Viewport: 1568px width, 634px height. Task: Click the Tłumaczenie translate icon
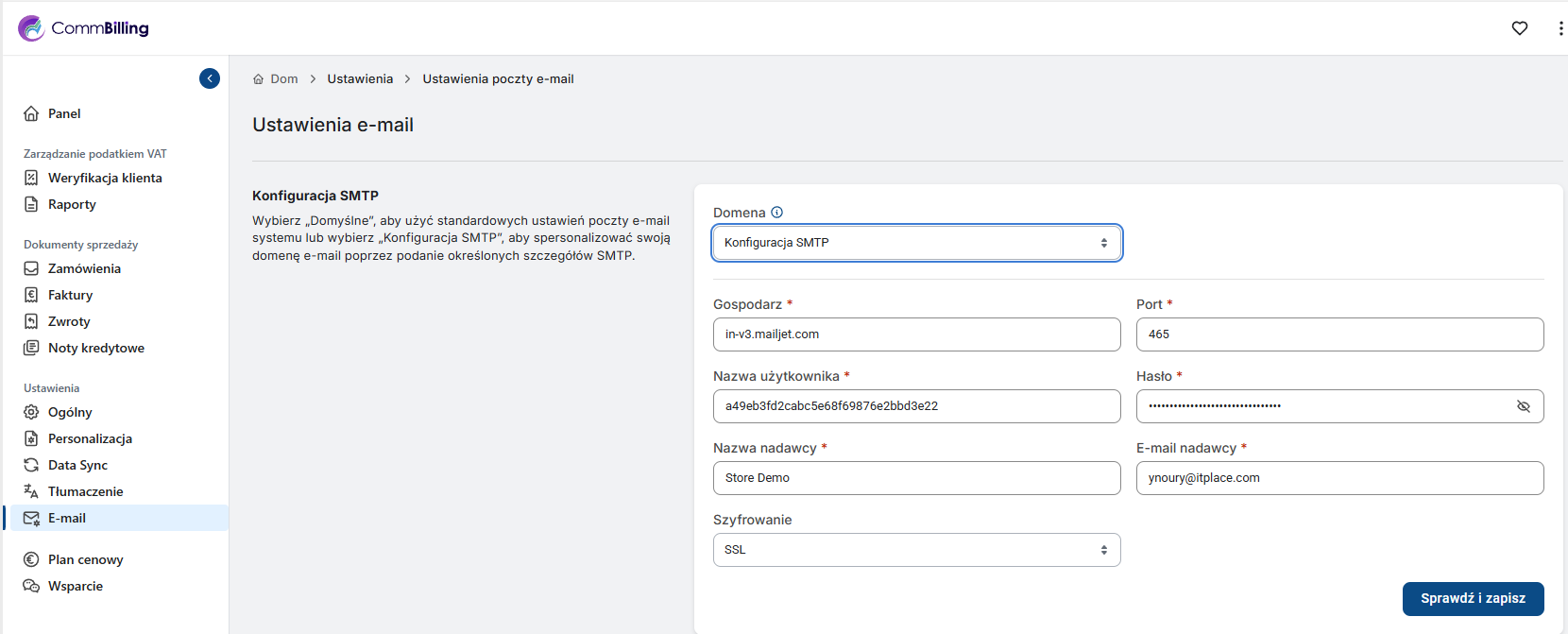(x=31, y=491)
